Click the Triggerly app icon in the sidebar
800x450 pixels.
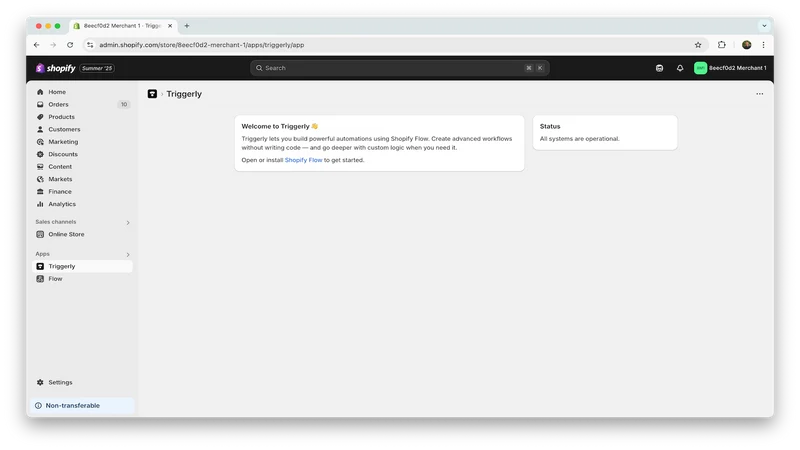tap(40, 266)
